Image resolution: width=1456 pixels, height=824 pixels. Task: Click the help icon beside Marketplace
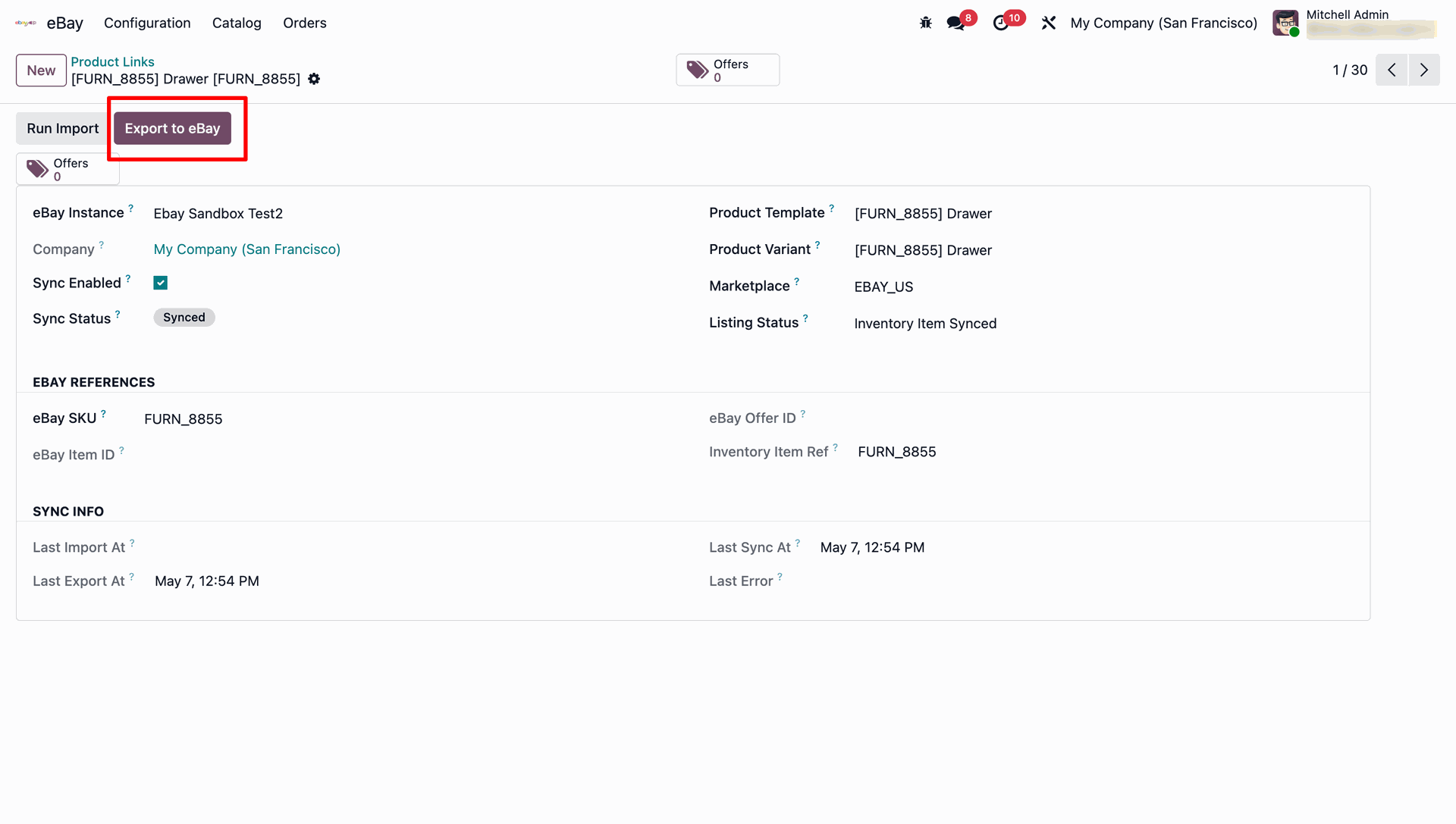coord(796,281)
